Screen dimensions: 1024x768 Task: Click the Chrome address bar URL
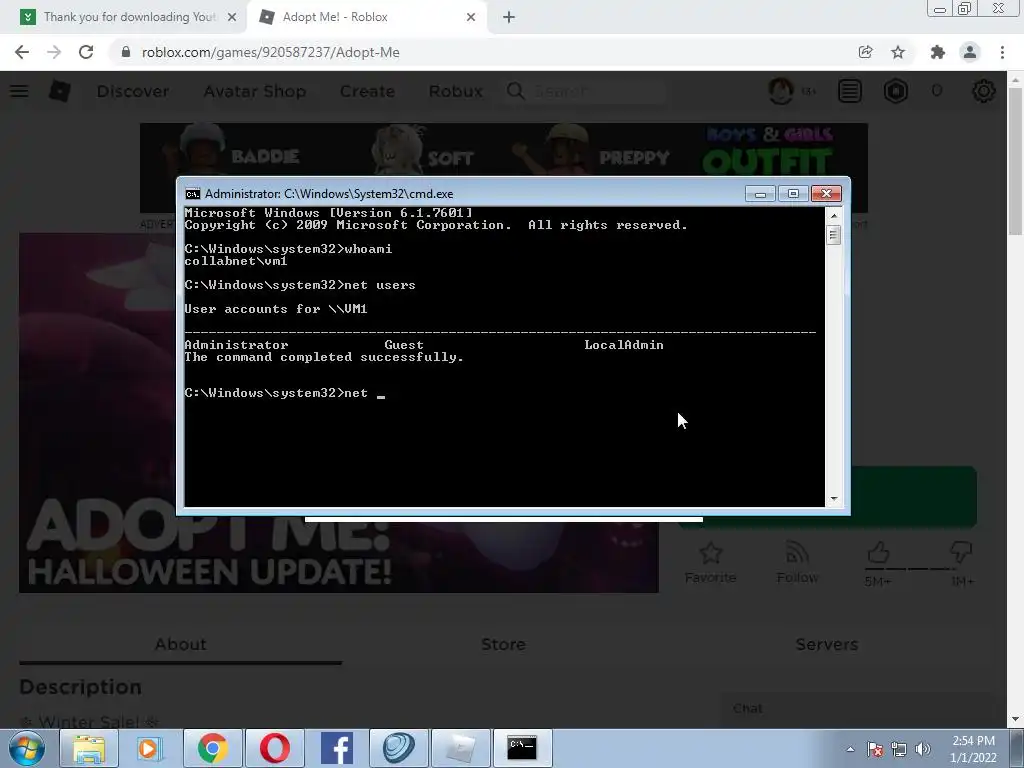pos(270,52)
